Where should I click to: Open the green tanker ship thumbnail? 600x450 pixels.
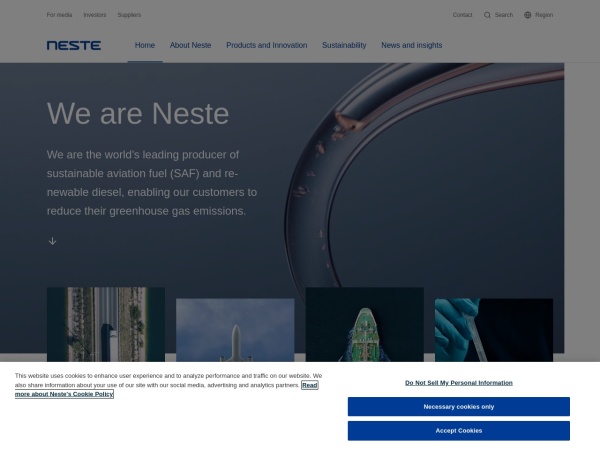coord(365,324)
